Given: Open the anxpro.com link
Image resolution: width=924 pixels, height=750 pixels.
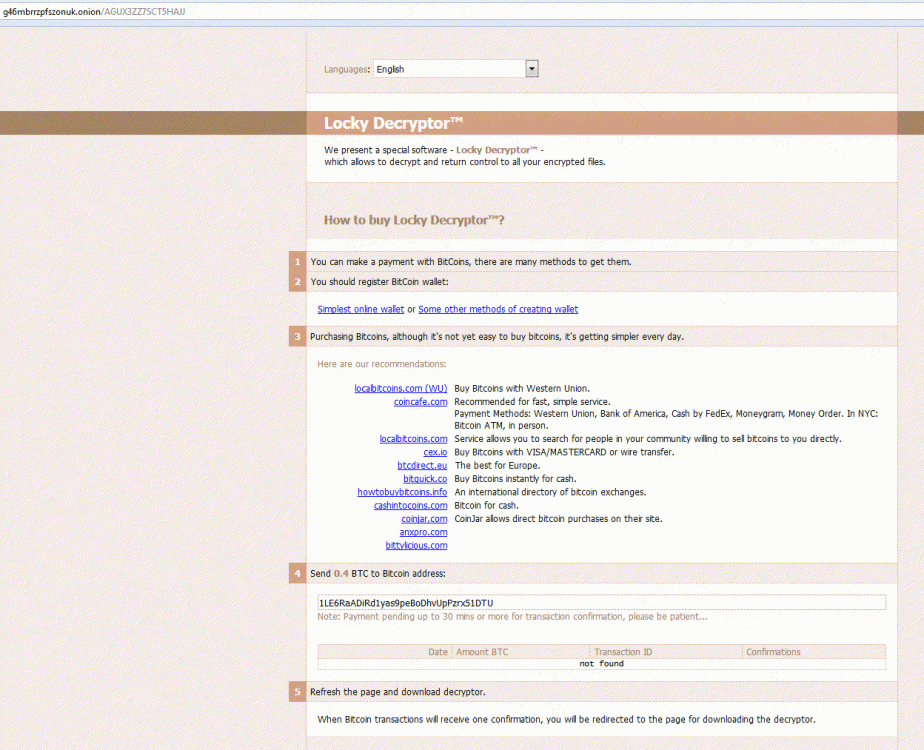Looking at the screenshot, I should pos(423,532).
